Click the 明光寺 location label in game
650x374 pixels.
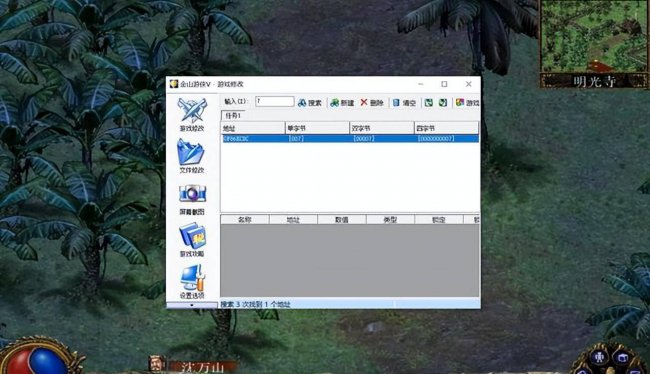click(x=594, y=81)
